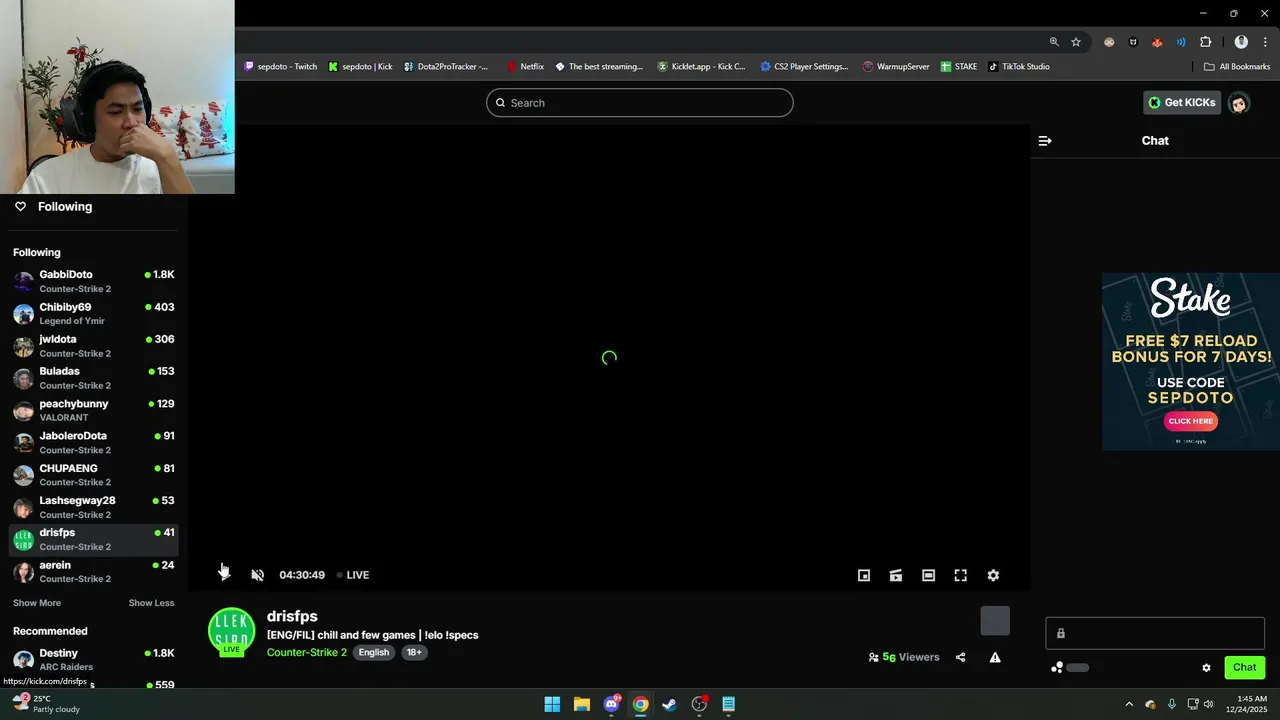The width and height of the screenshot is (1280, 720).
Task: Enter fullscreen video mode
Action: pyautogui.click(x=960, y=575)
